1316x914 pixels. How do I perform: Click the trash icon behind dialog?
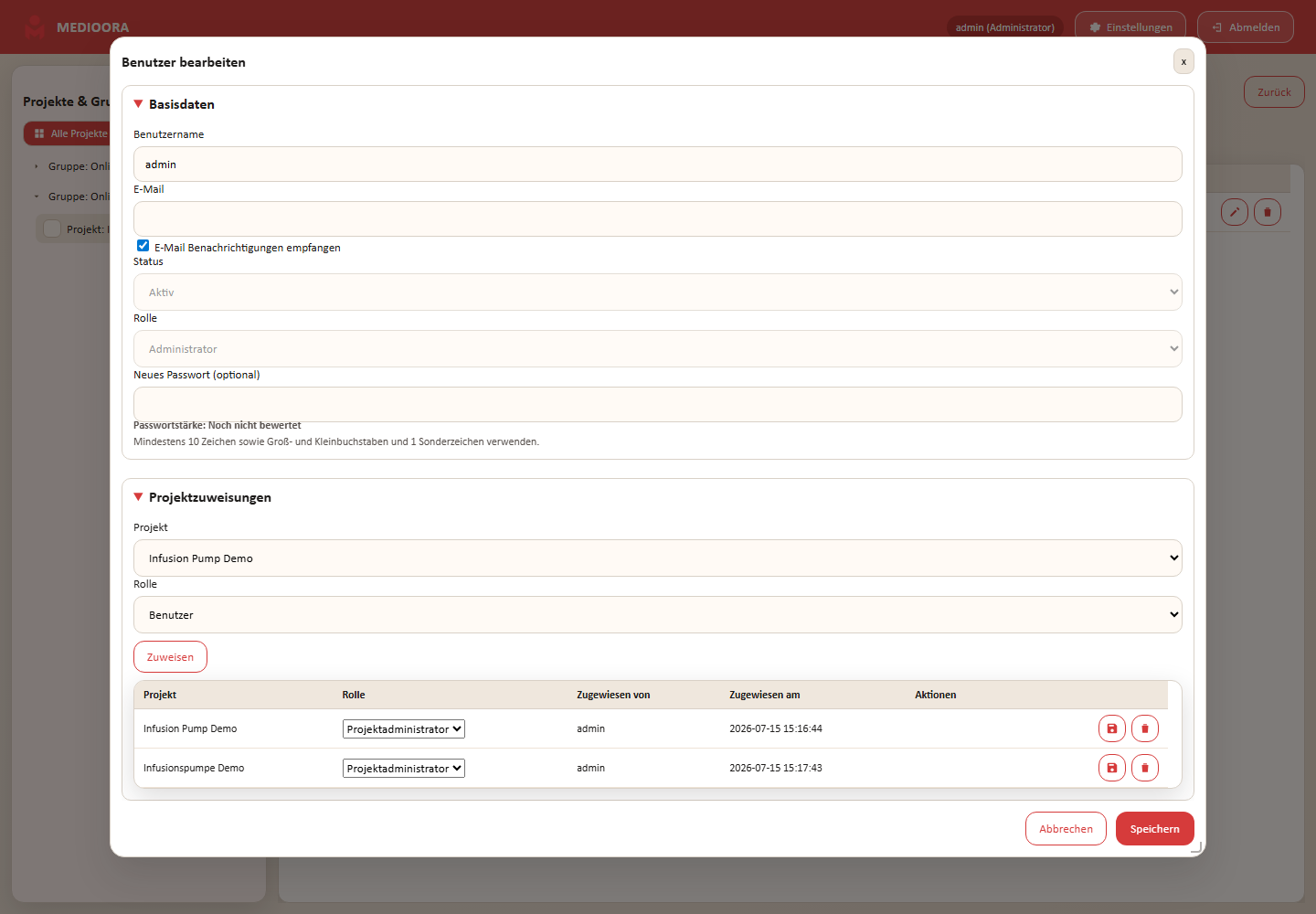[x=1268, y=212]
